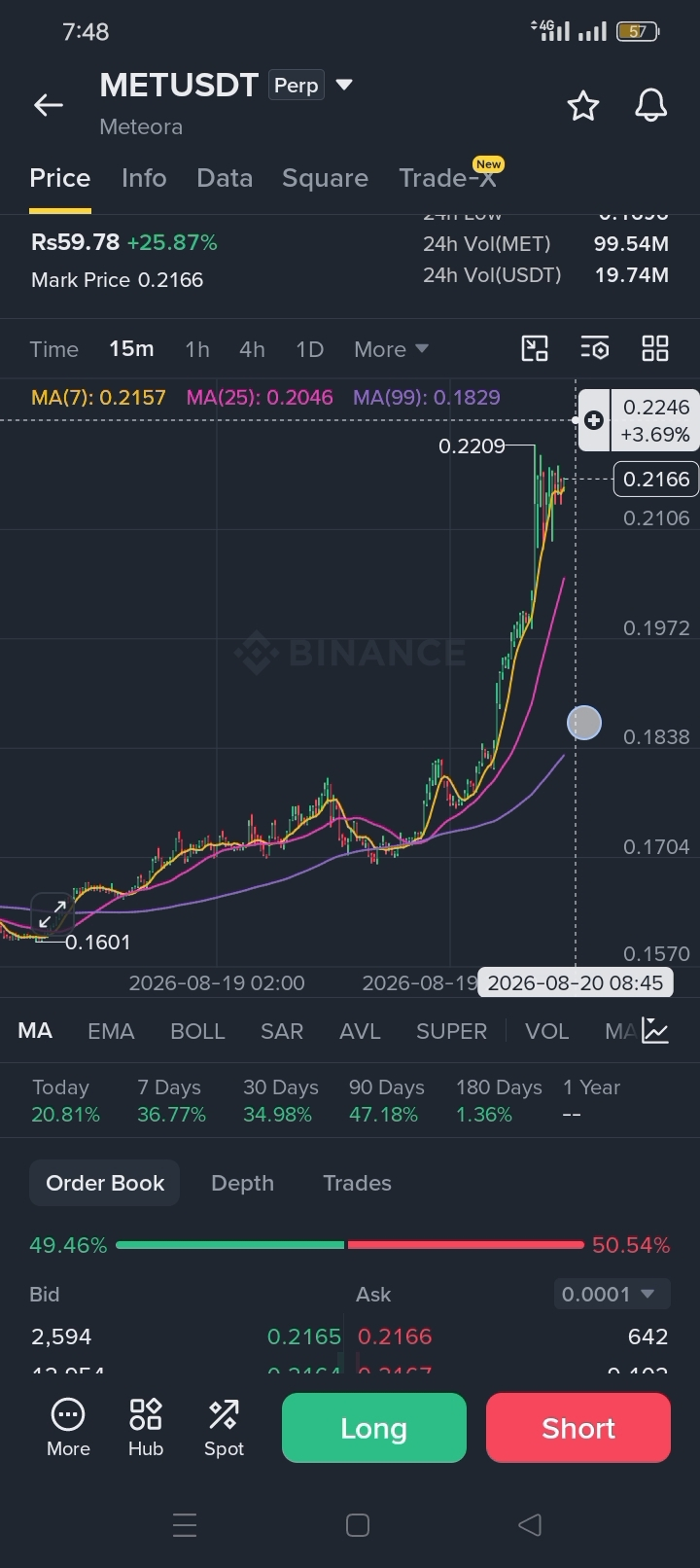Open chart settings icon
The width and height of the screenshot is (700, 1568).
(x=594, y=348)
